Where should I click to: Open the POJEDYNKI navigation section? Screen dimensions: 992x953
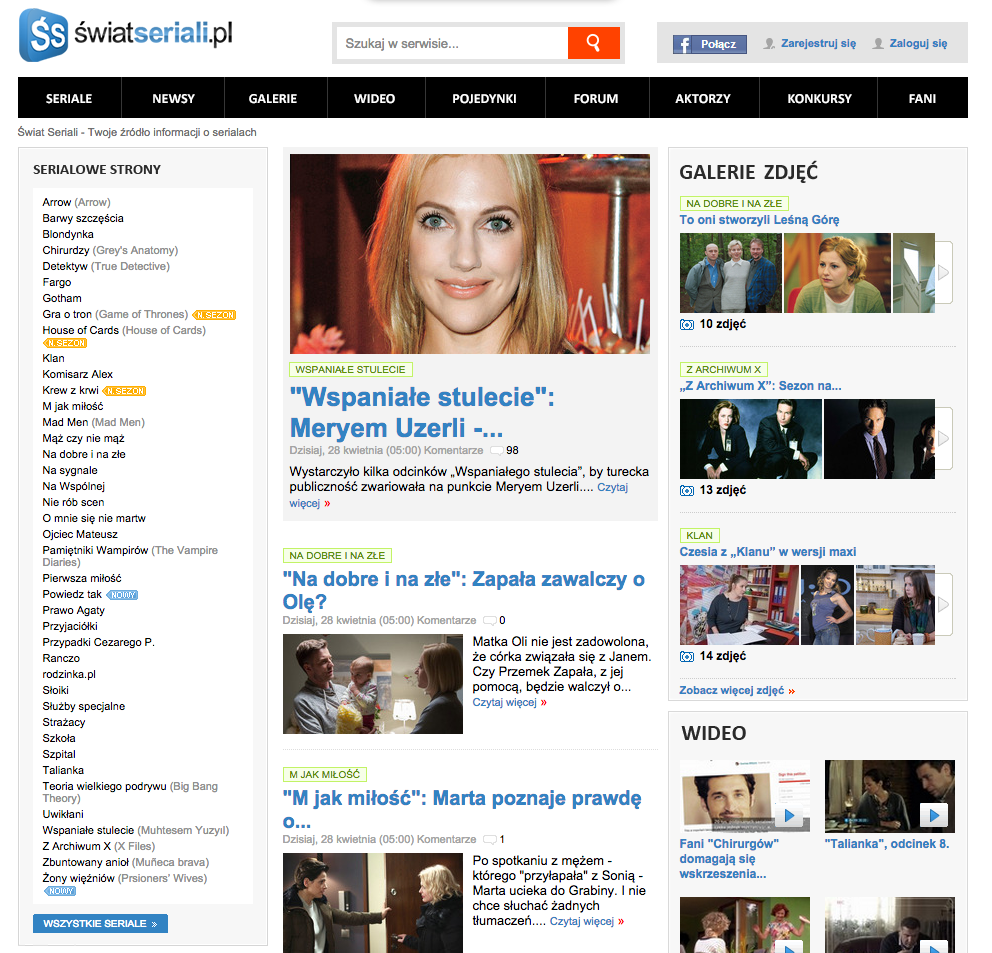(x=484, y=98)
